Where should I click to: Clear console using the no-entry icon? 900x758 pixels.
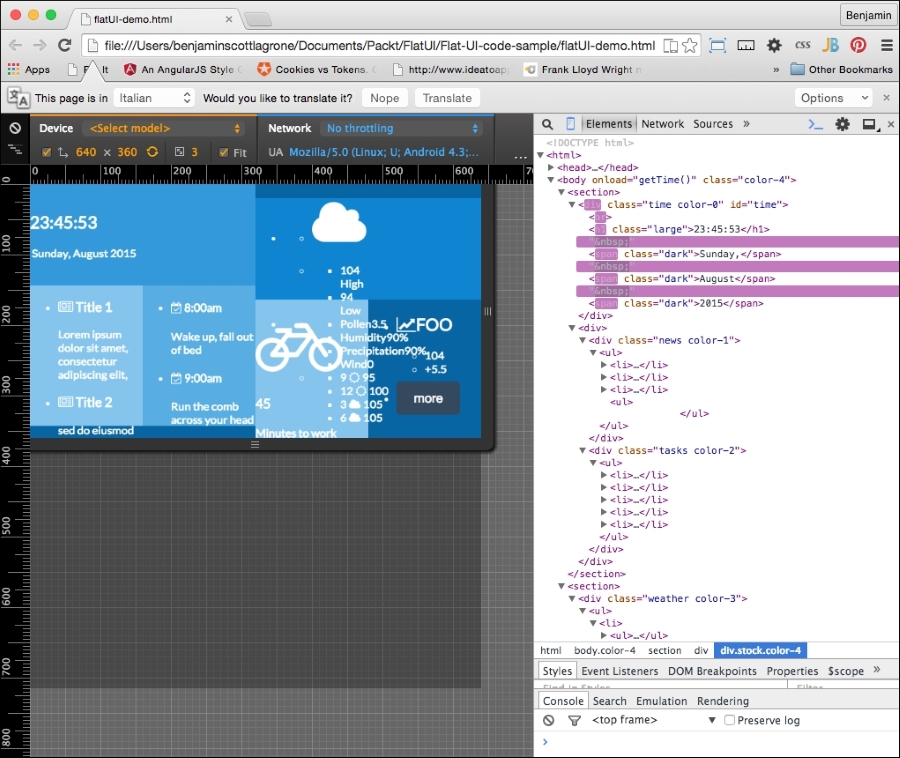pyautogui.click(x=548, y=719)
